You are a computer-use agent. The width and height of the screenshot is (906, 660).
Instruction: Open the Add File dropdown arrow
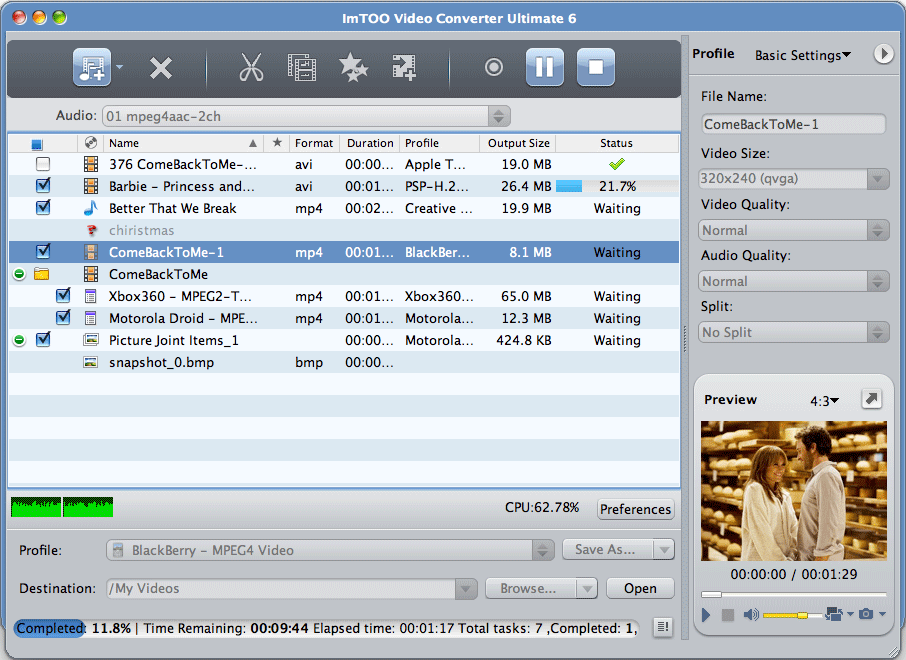120,67
